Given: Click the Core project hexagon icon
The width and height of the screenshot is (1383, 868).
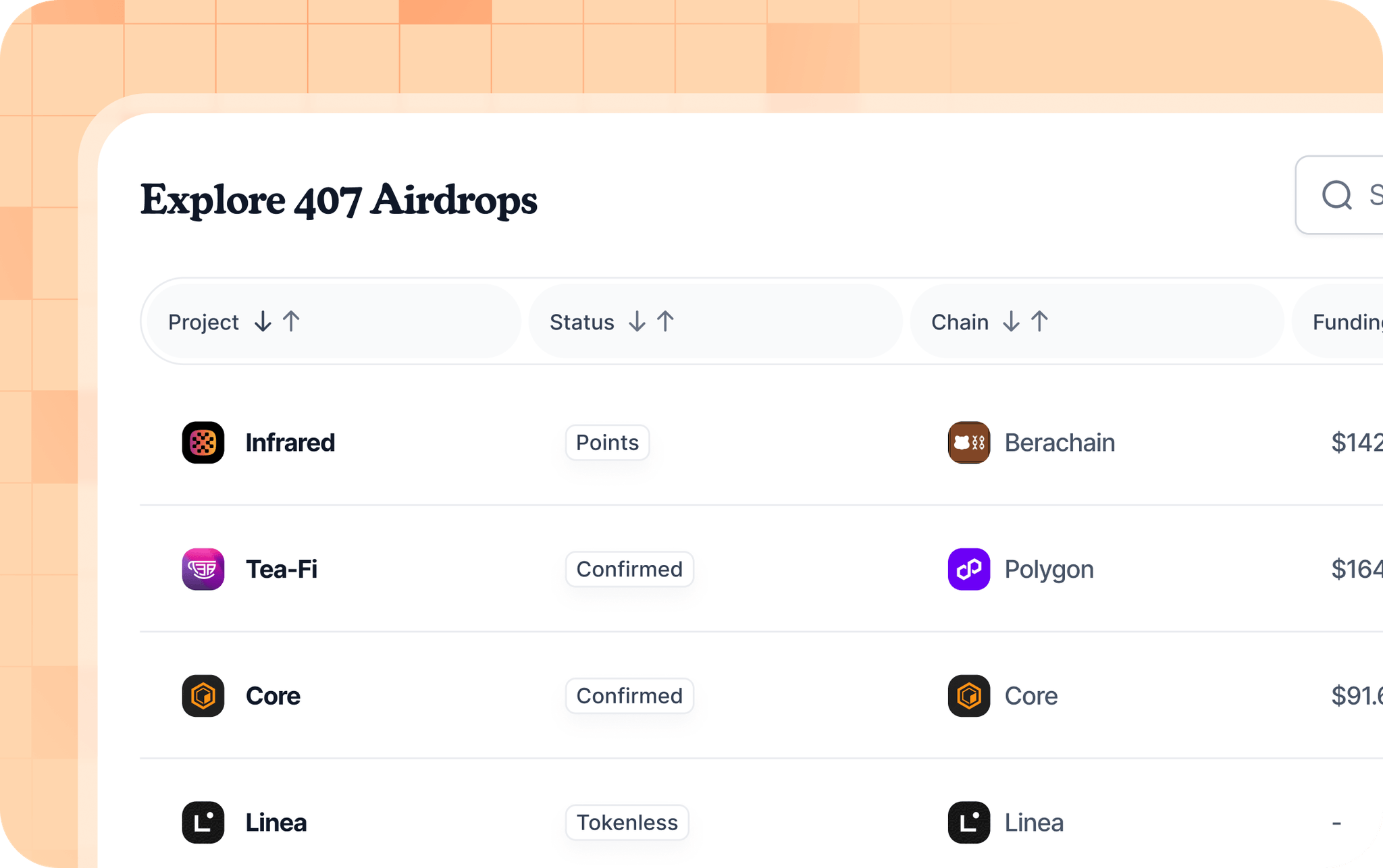Looking at the screenshot, I should coord(202,696).
